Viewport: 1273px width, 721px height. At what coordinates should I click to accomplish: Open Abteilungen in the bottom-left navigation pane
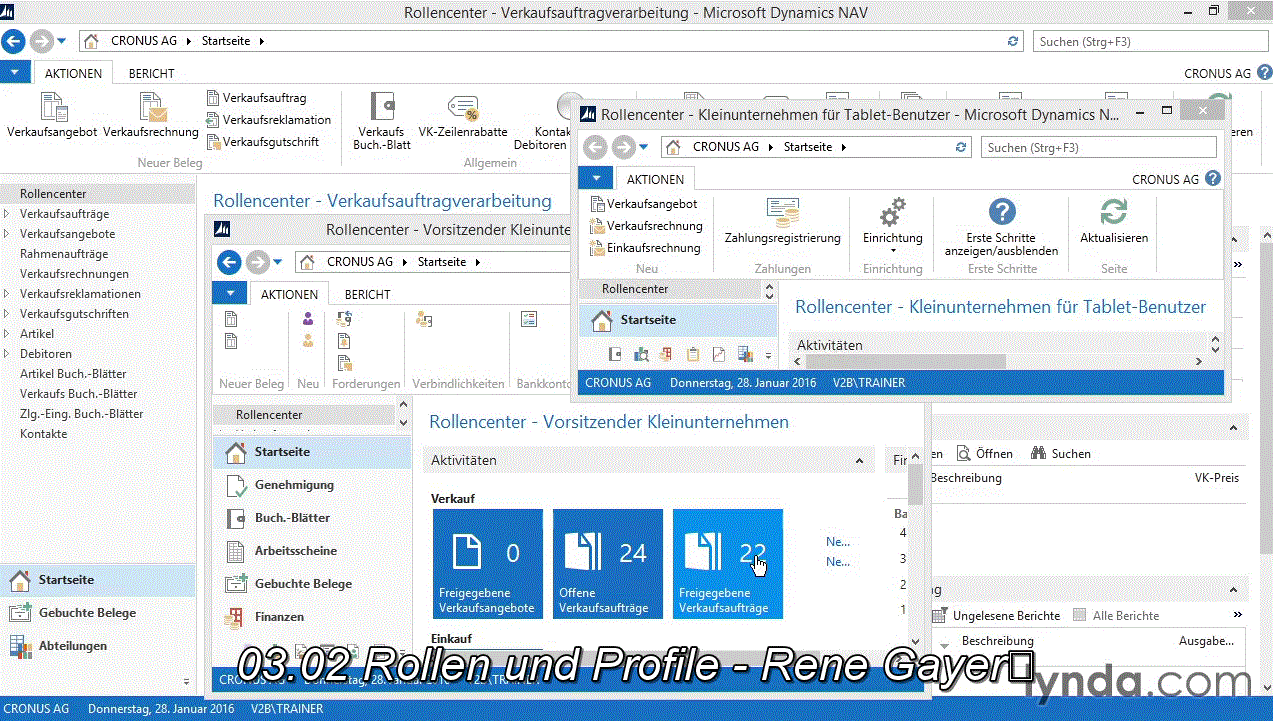point(72,646)
